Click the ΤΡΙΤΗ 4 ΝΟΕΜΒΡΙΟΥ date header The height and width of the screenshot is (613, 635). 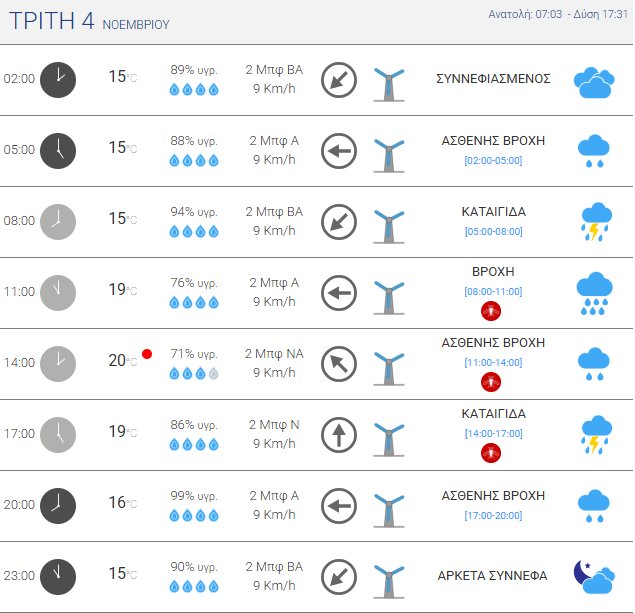89,21
